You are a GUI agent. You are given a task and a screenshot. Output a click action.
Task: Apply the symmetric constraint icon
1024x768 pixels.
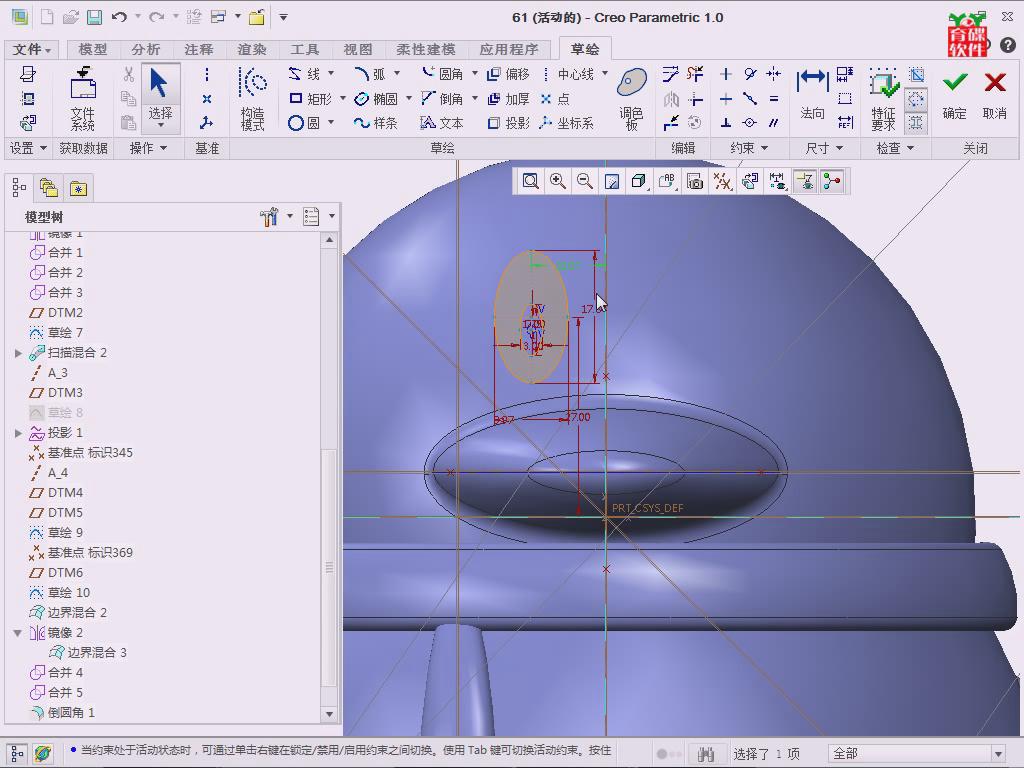pos(774,74)
